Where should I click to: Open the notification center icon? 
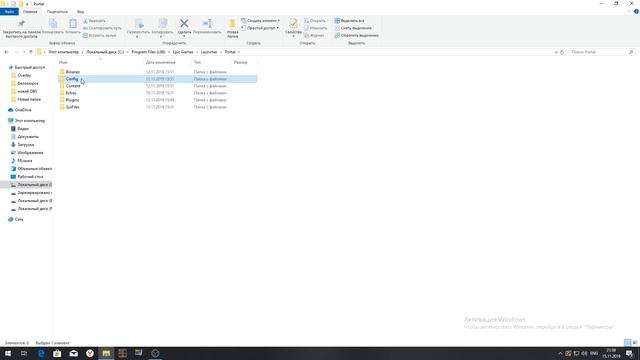[x=630, y=353]
